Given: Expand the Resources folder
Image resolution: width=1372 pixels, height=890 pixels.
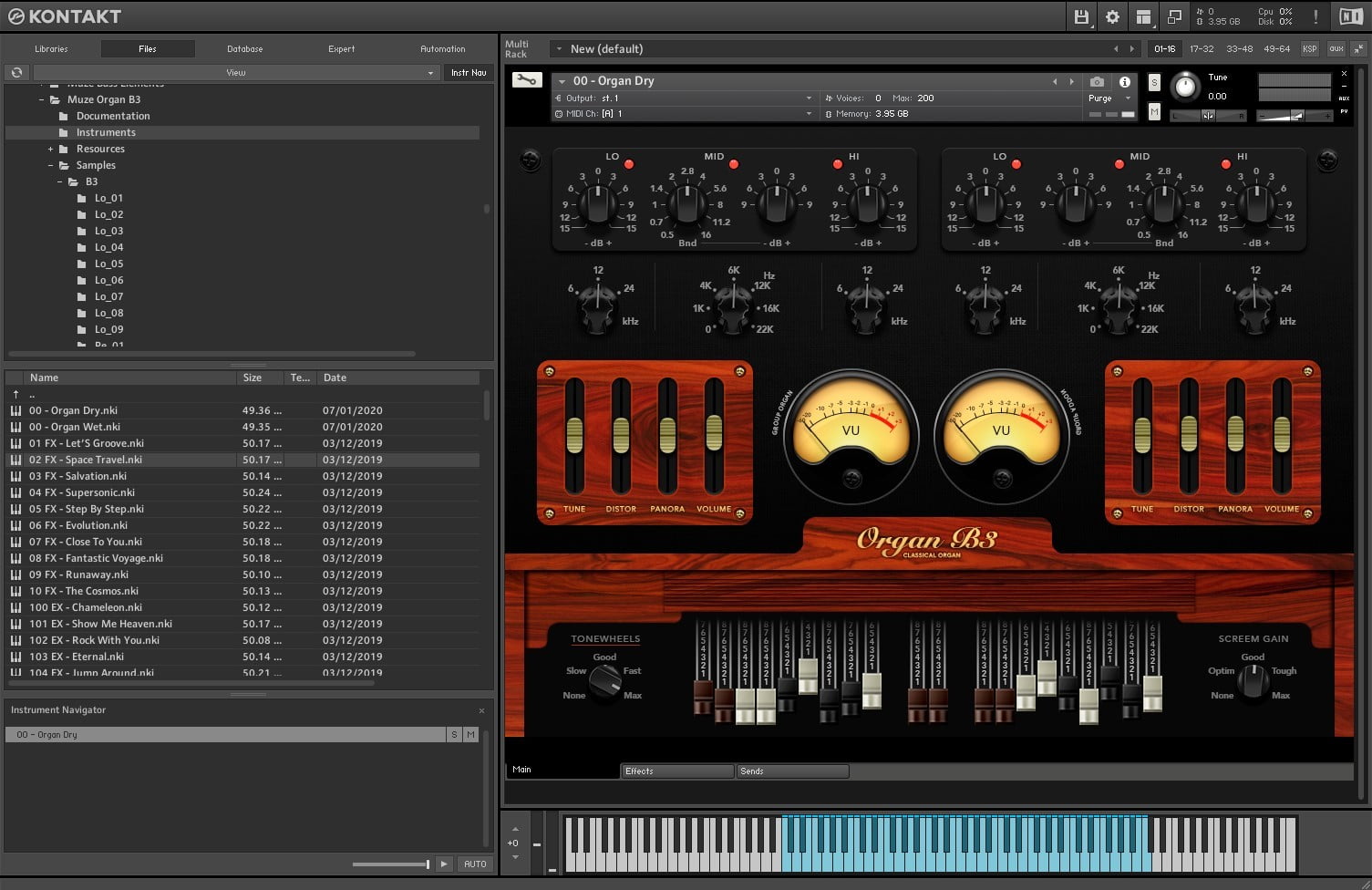Looking at the screenshot, I should click(50, 149).
